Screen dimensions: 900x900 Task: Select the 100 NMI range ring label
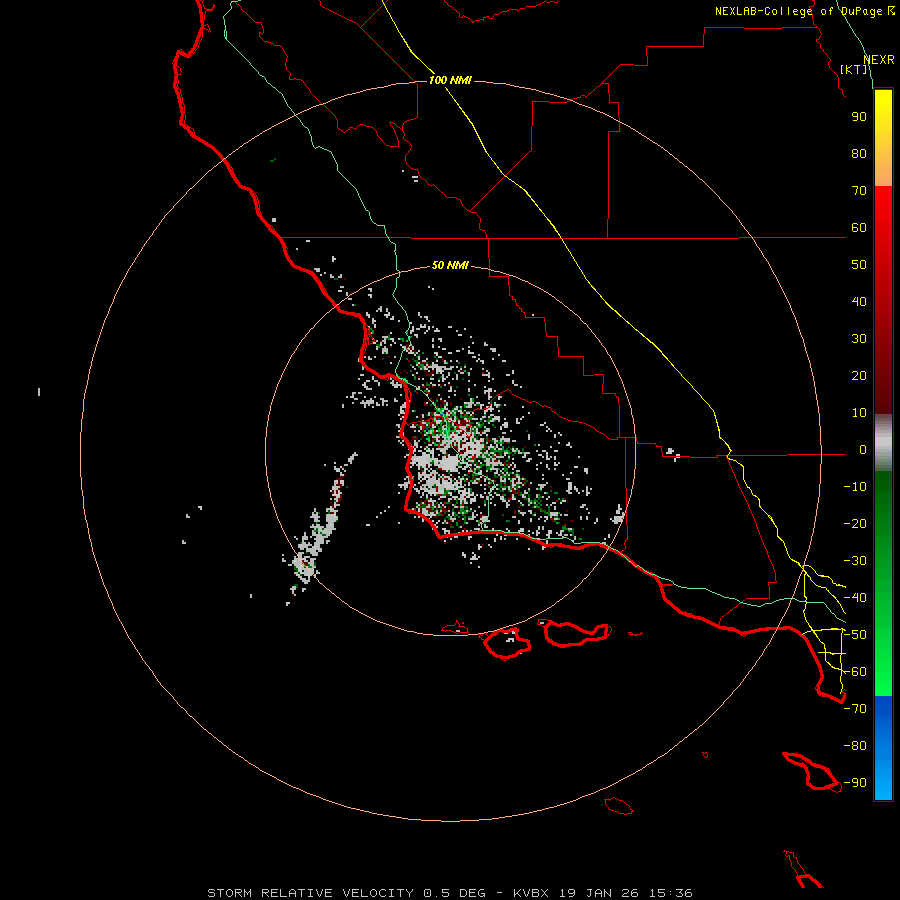click(450, 80)
